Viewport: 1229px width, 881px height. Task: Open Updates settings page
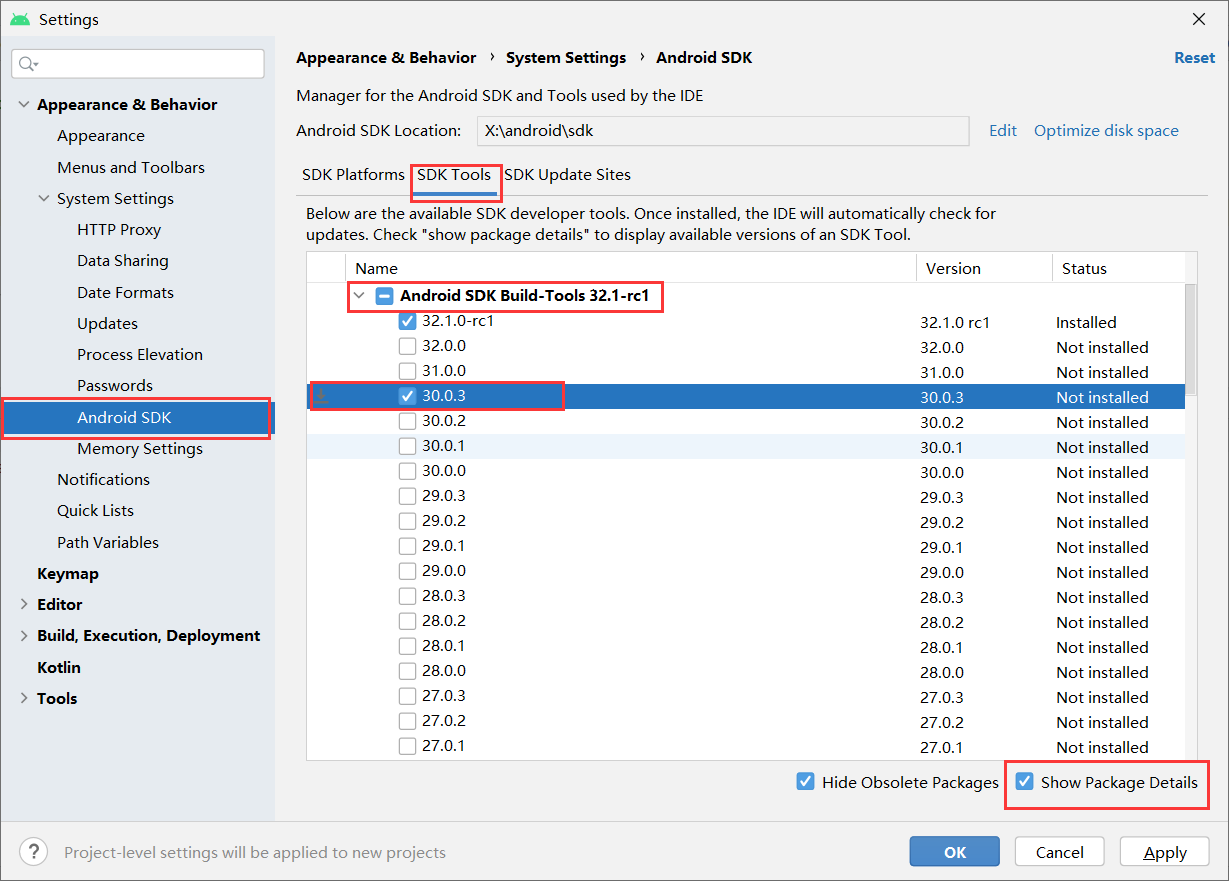click(107, 323)
